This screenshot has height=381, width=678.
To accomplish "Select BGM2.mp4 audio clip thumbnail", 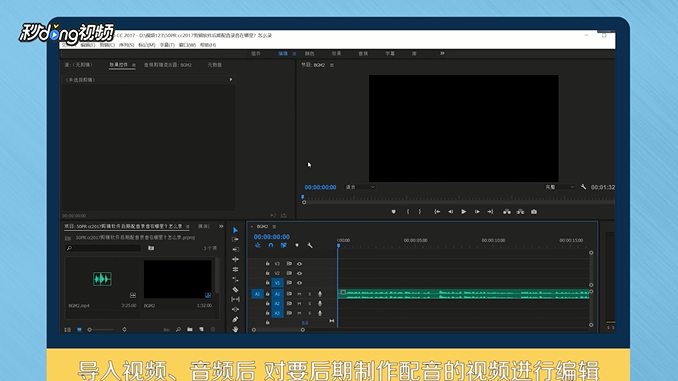I will pyautogui.click(x=102, y=279).
